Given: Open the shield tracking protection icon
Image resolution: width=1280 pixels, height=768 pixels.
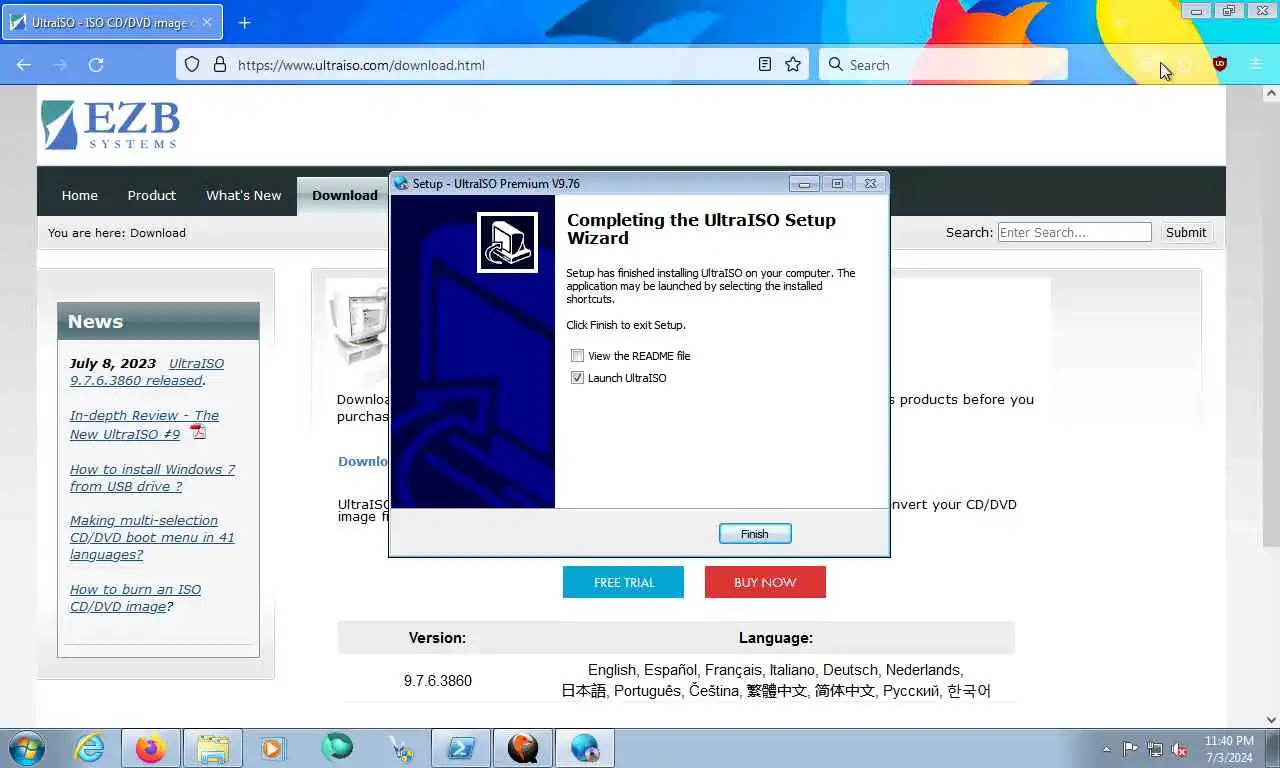Looking at the screenshot, I should click(194, 65).
